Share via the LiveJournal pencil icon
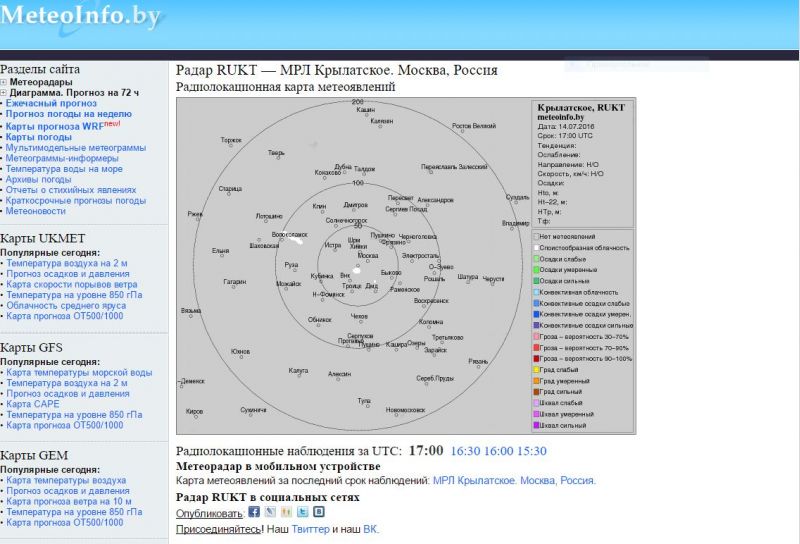 [270, 512]
